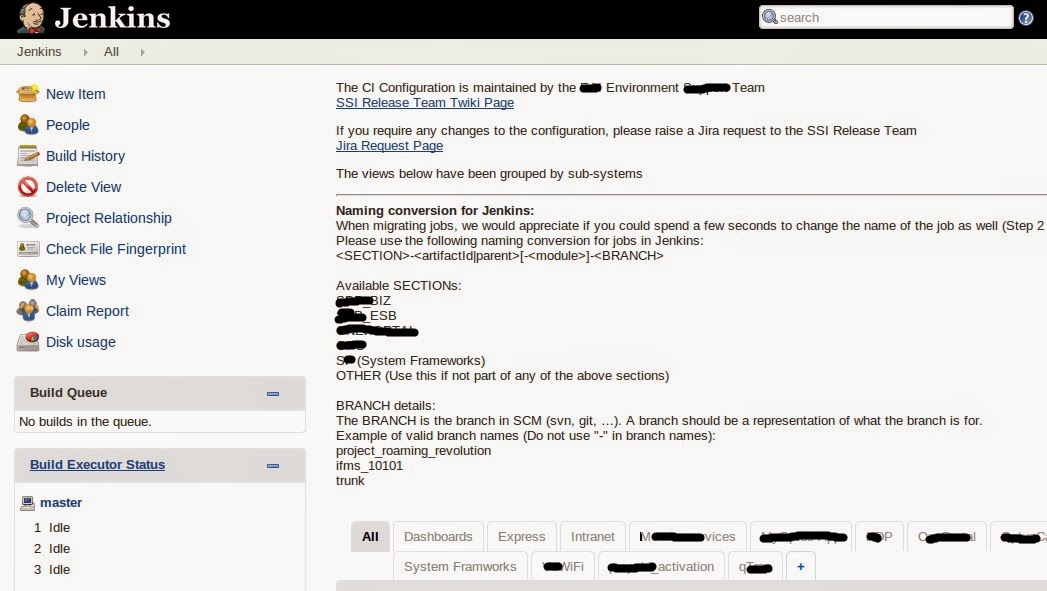Screen dimensions: 1047x591
Task: Open Project Relationship link
Action: (109, 218)
